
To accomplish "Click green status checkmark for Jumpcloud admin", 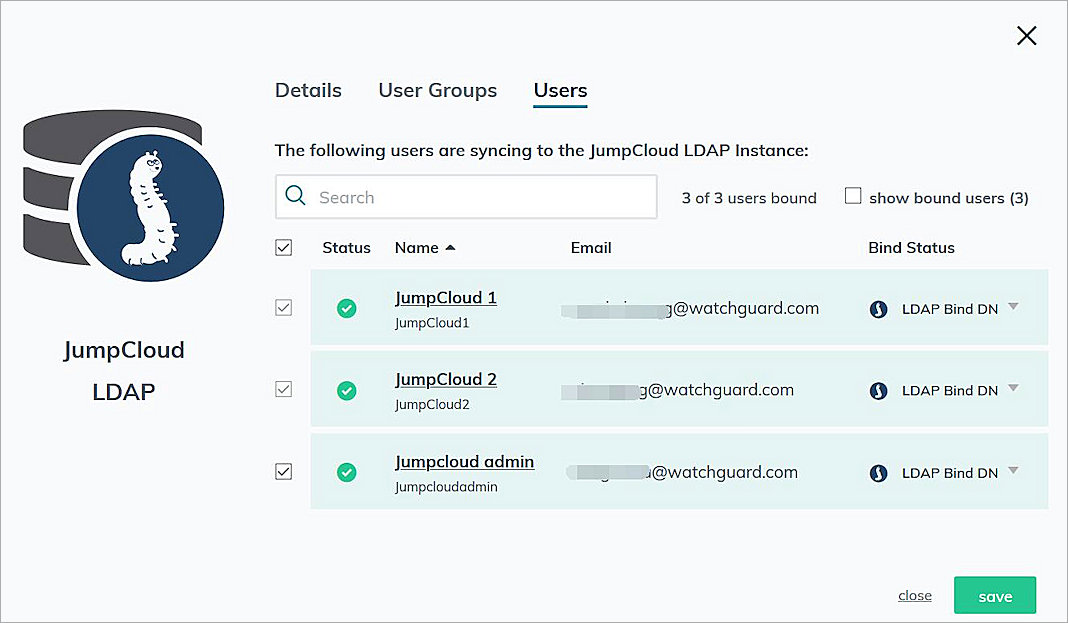I will tap(346, 472).
